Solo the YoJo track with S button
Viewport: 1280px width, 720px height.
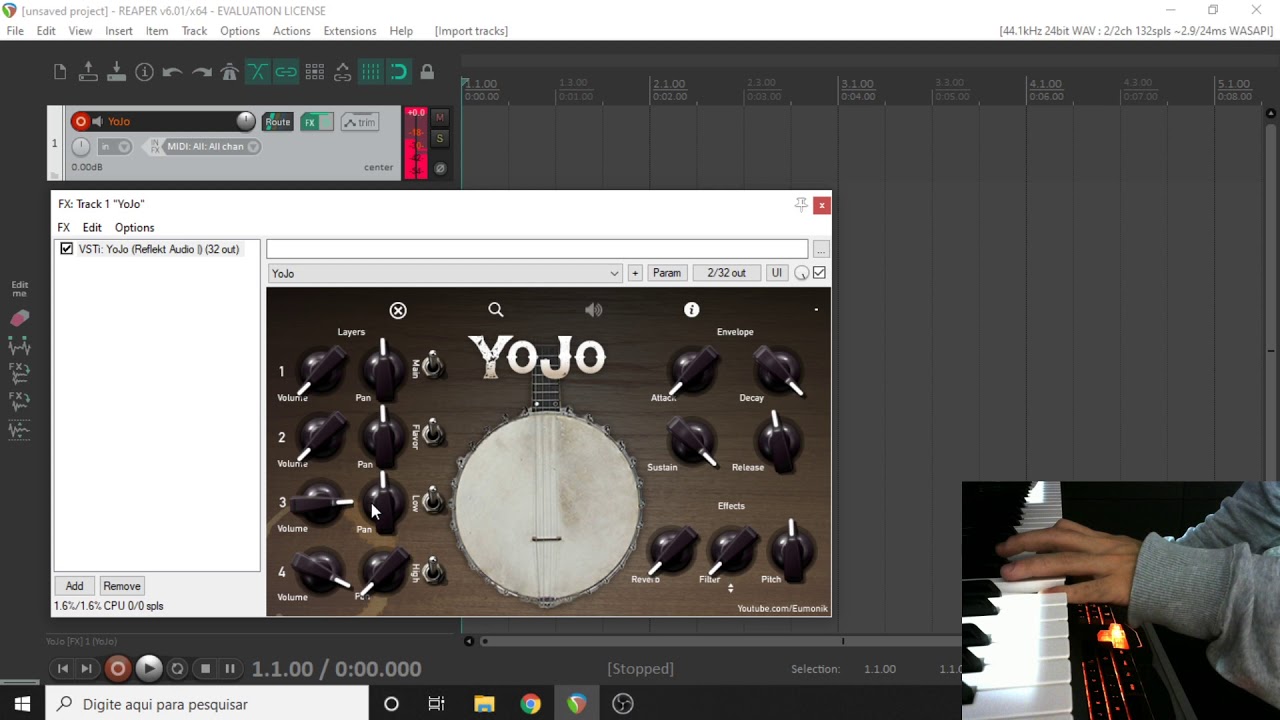point(440,139)
